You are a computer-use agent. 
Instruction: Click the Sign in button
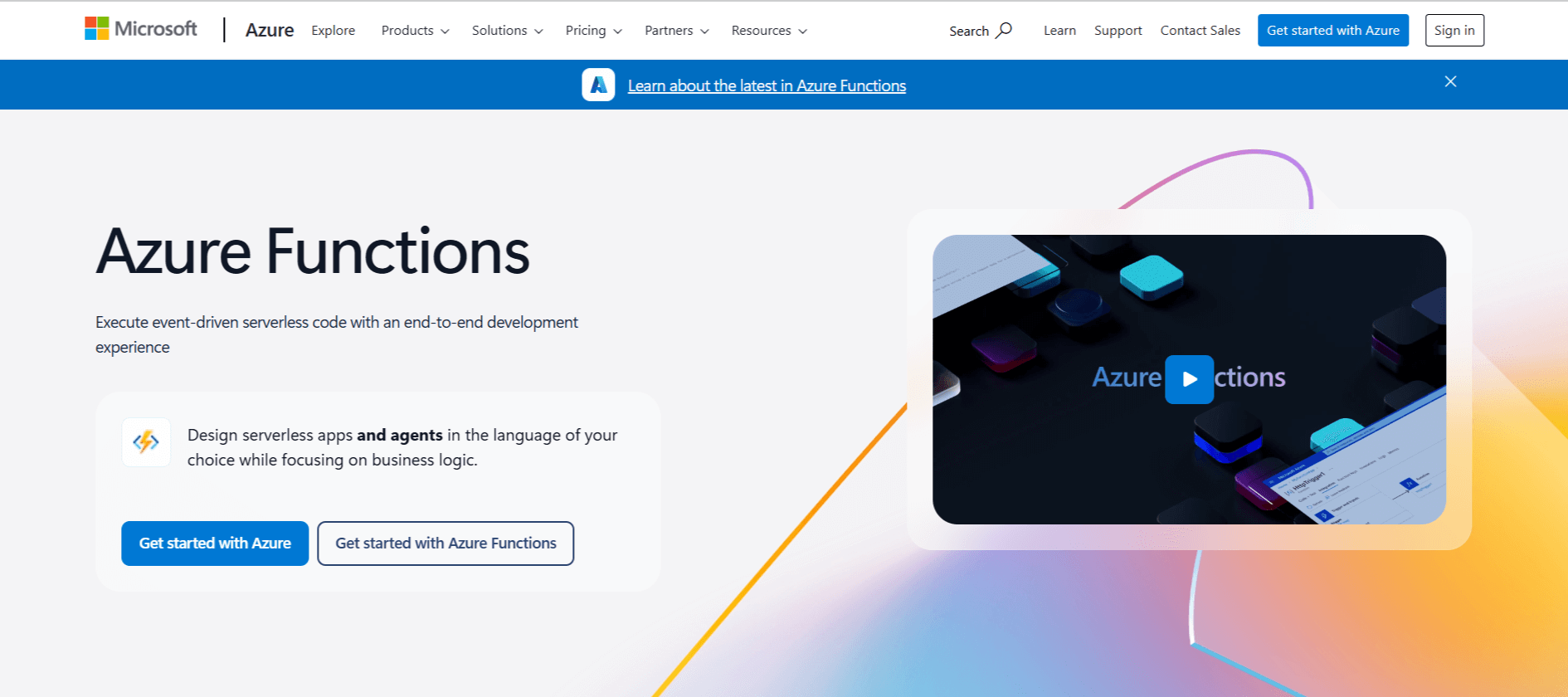point(1454,30)
